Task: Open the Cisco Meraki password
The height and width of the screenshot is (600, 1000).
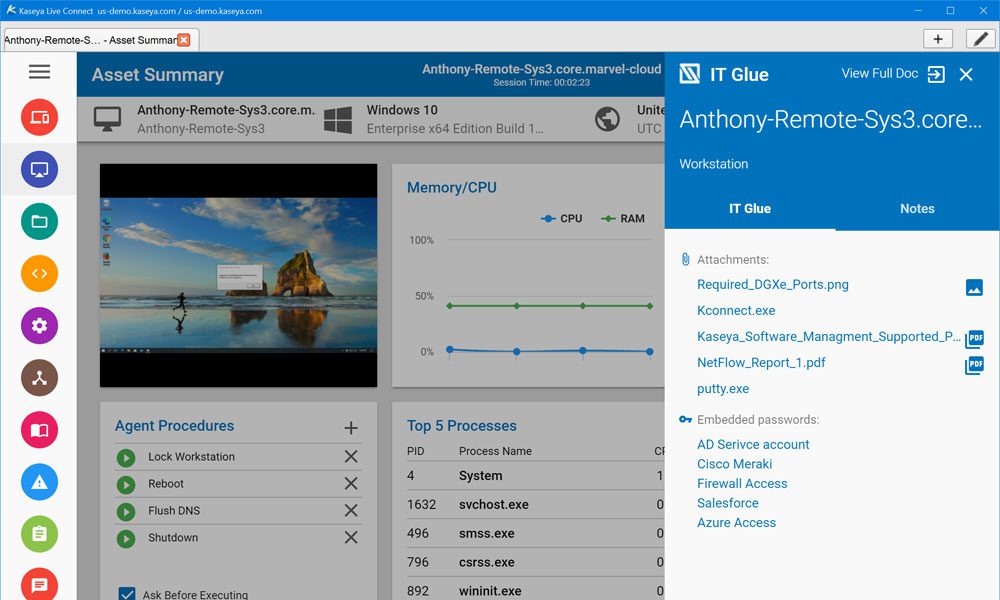Action: [734, 464]
